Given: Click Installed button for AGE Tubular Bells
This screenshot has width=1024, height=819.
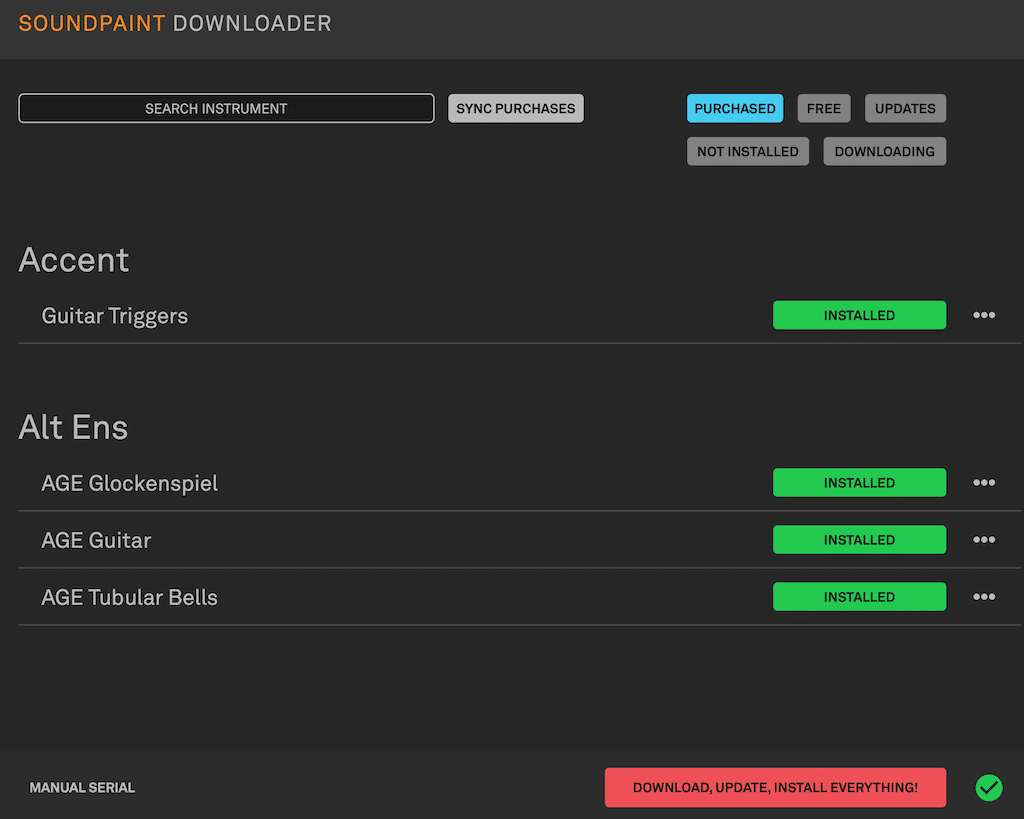Looking at the screenshot, I should click(x=859, y=597).
